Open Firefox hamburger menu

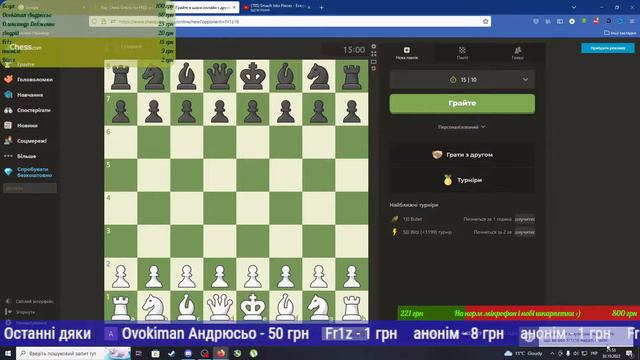coord(632,21)
